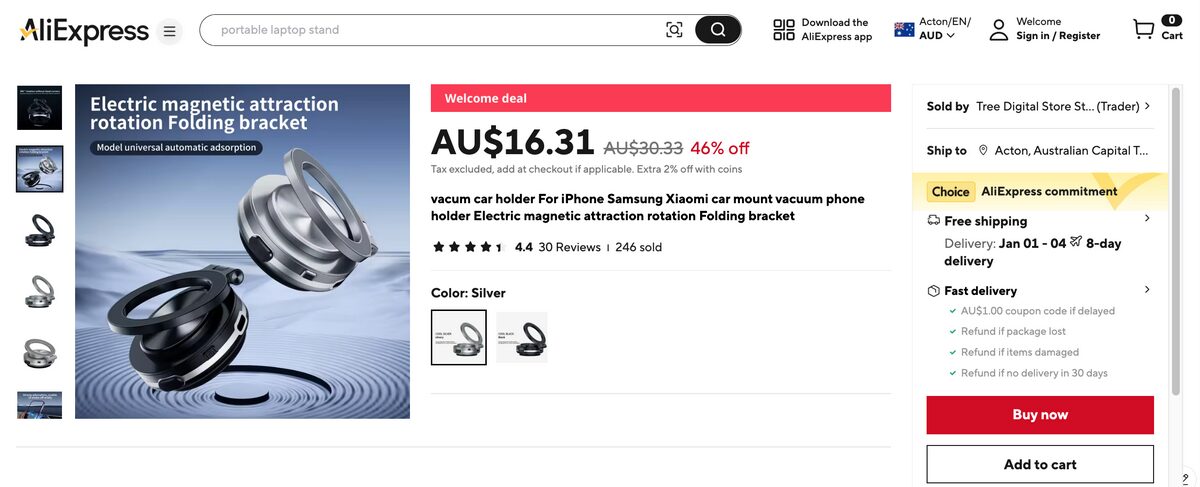This screenshot has width=1200, height=487.
Task: Open the shopping cart icon
Action: (1143, 29)
